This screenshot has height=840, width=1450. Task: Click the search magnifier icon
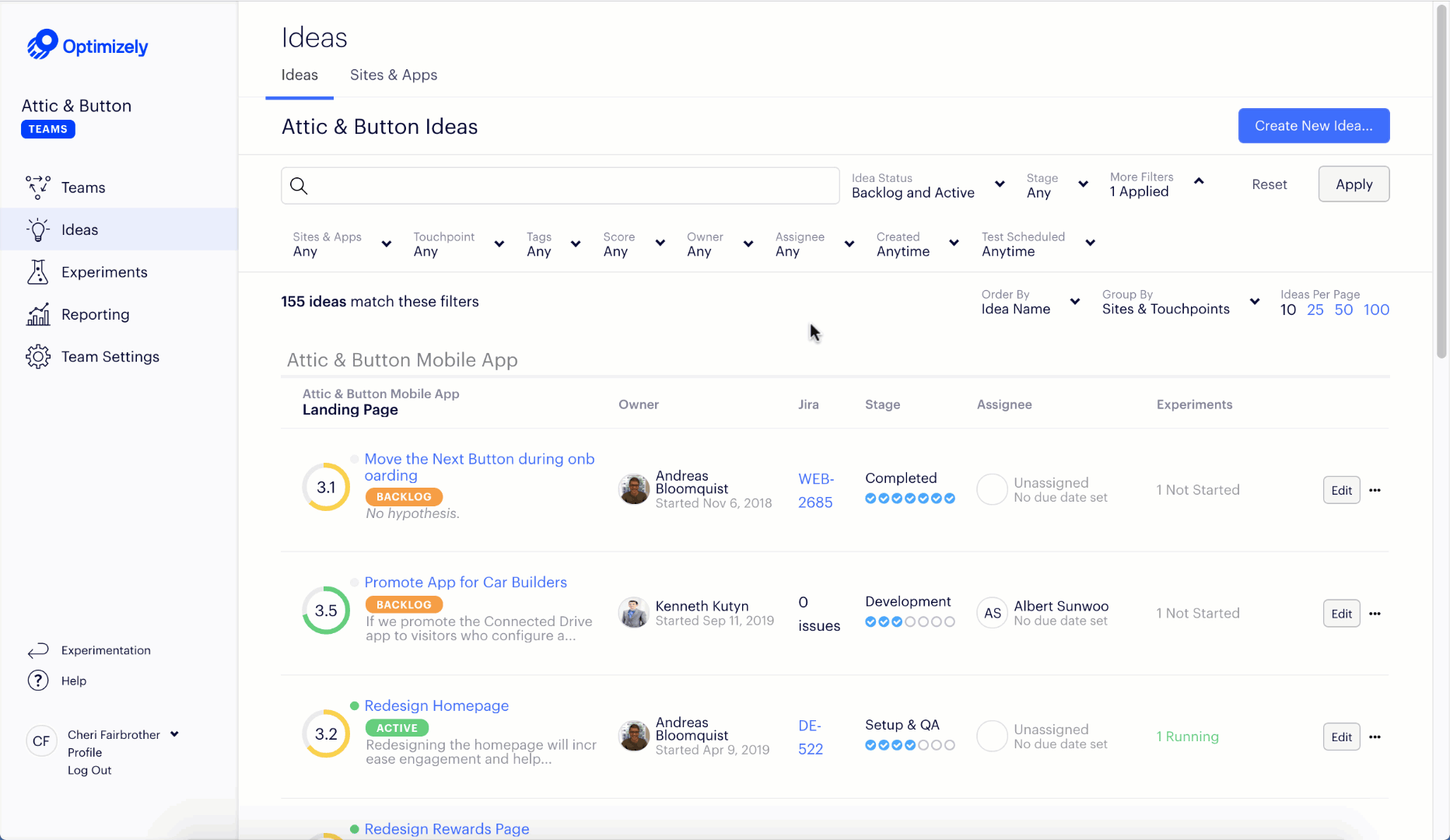pos(299,186)
